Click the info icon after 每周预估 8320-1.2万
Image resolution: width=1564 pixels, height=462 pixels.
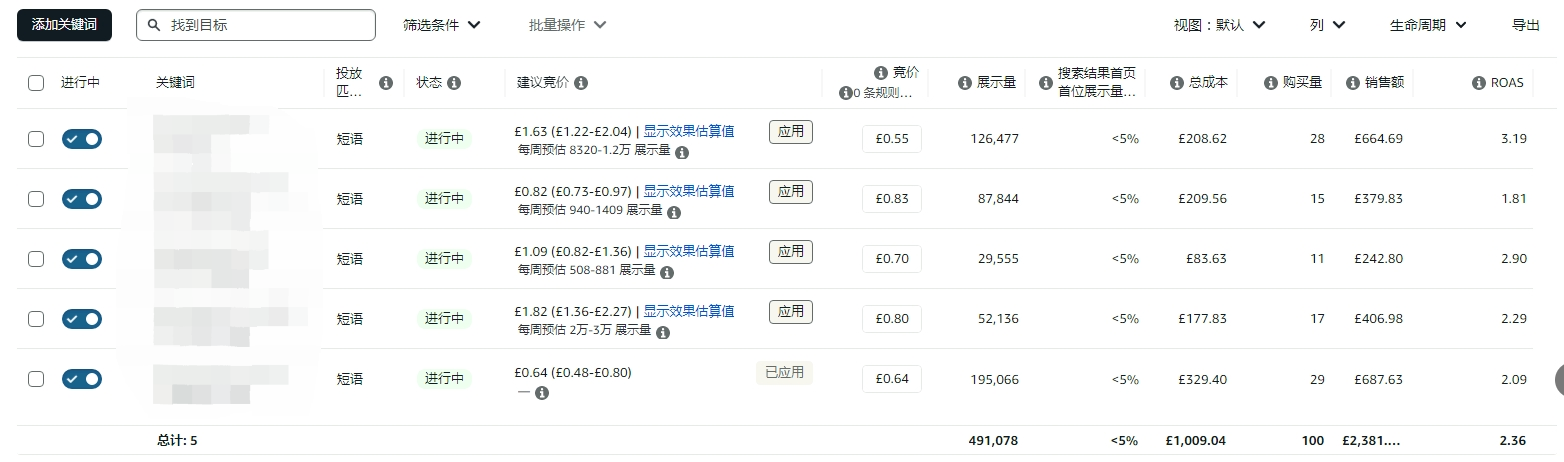tap(682, 153)
